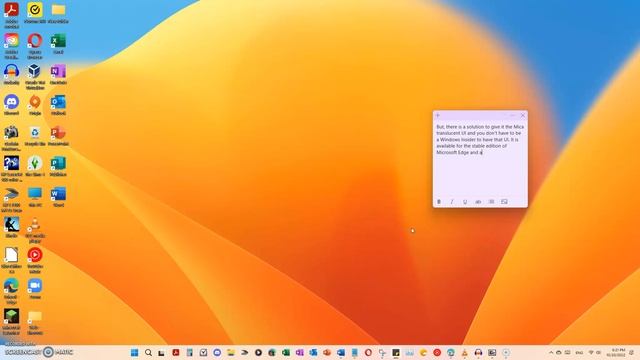640x360 pixels.
Task: Create a new note with the plus button
Action: (438, 116)
